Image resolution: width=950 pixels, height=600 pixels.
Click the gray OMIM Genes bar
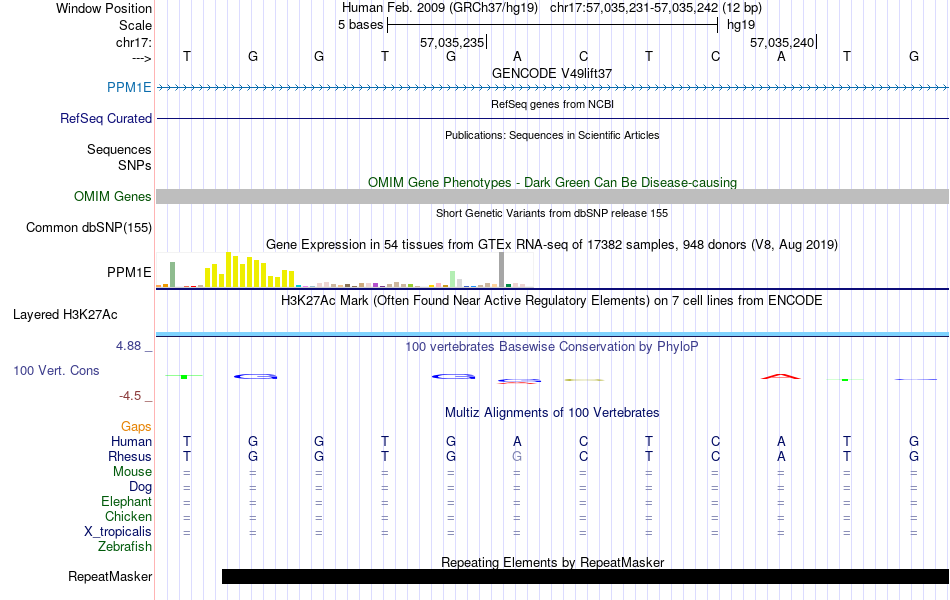(553, 196)
